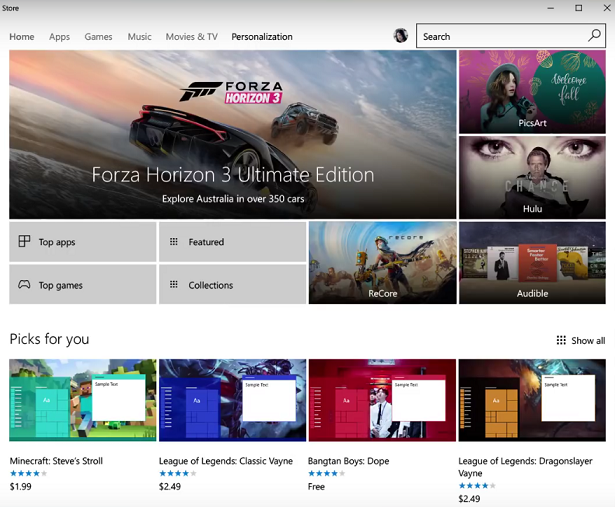Click the $1.99 price under Minecraft
The width and height of the screenshot is (615, 507).
(20, 487)
